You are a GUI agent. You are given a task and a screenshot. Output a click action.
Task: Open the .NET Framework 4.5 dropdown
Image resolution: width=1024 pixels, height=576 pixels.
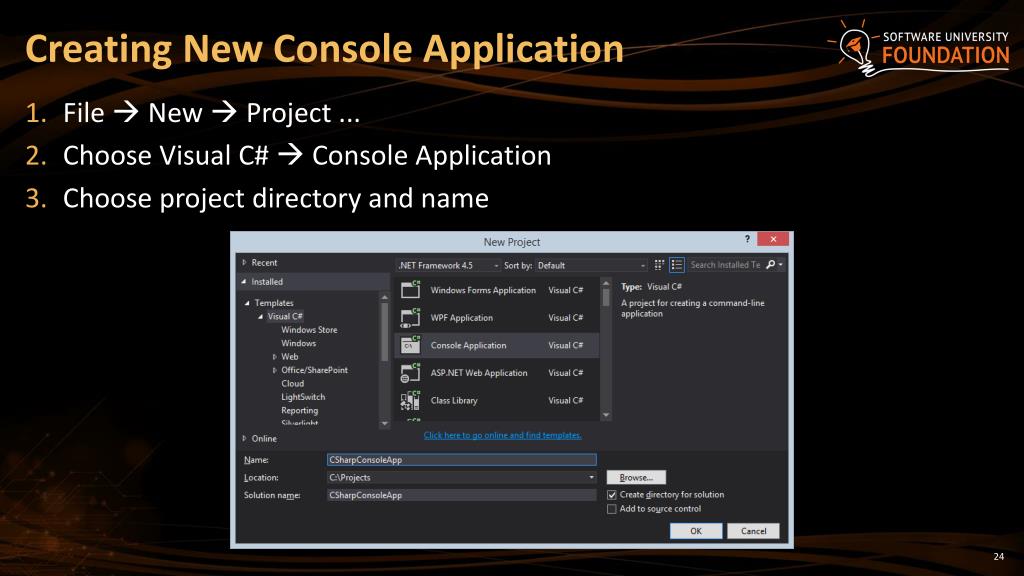(x=448, y=265)
